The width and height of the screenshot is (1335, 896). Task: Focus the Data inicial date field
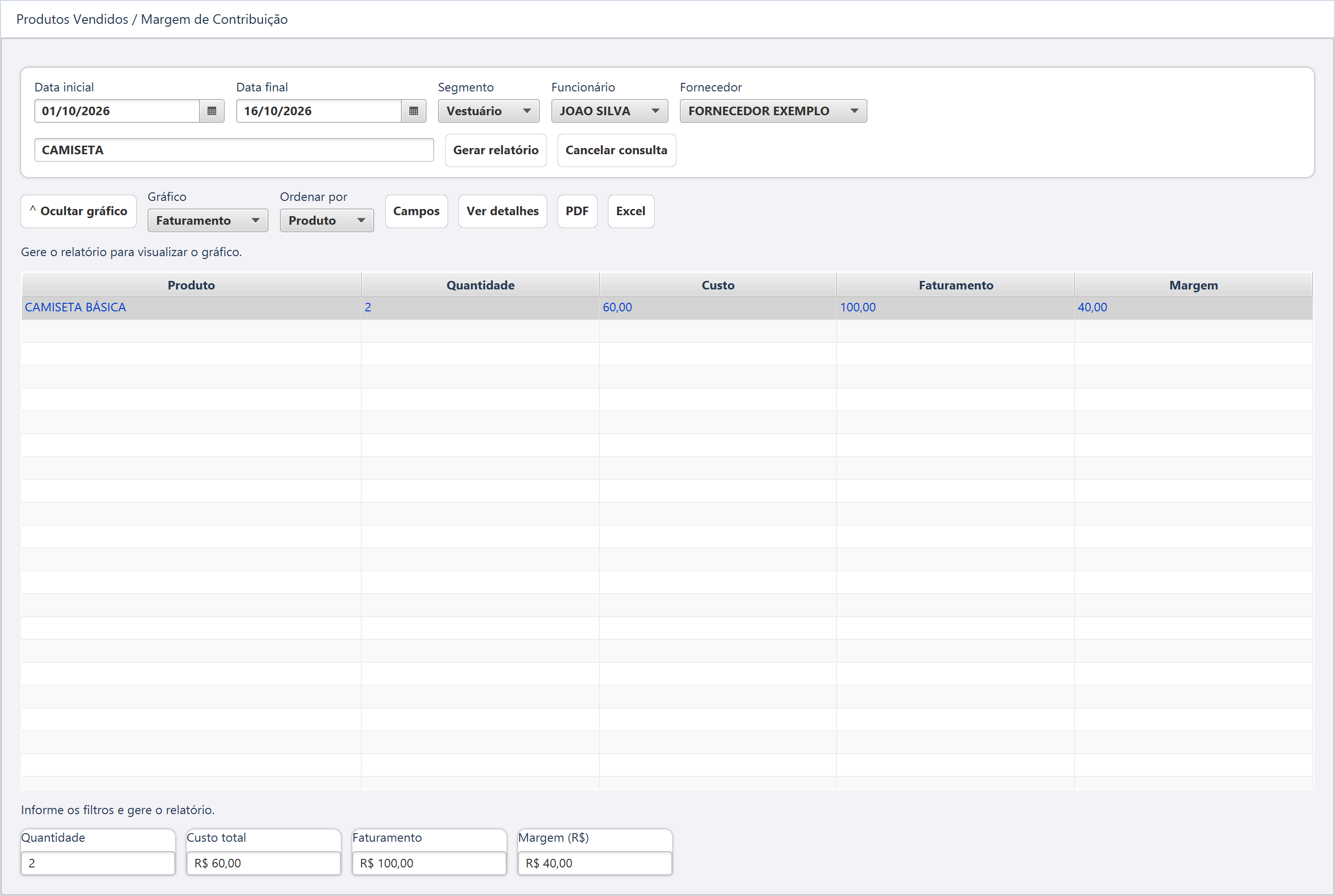[117, 111]
